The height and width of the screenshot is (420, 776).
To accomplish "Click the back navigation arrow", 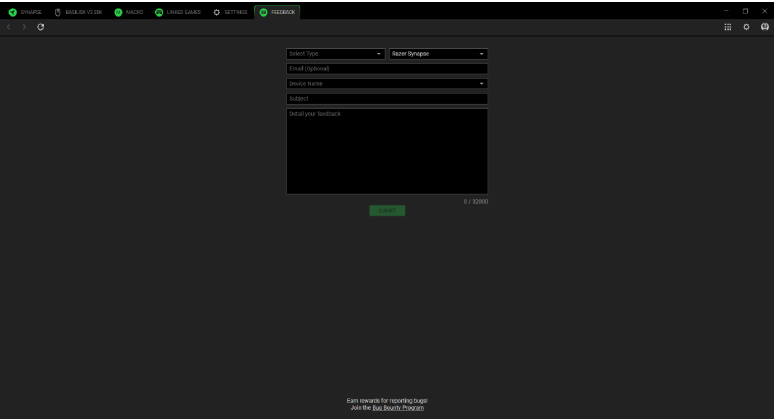I will point(8,27).
